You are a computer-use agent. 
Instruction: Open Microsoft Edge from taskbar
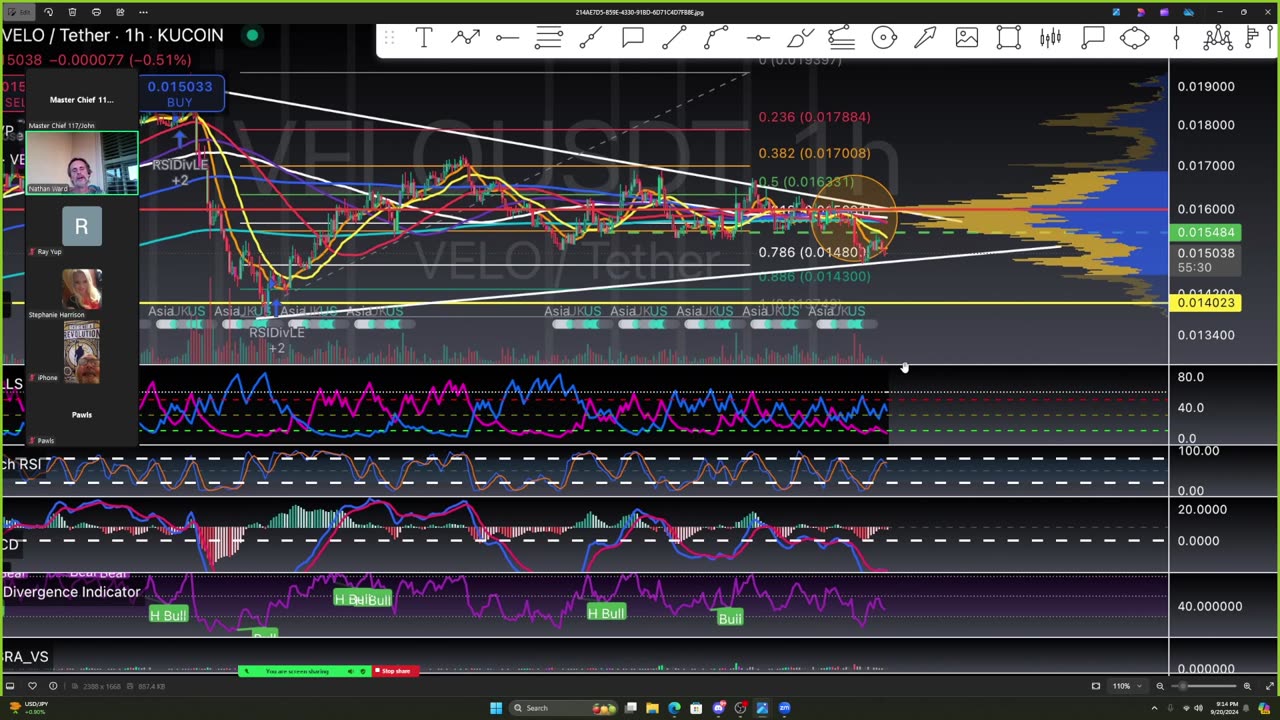click(x=674, y=708)
